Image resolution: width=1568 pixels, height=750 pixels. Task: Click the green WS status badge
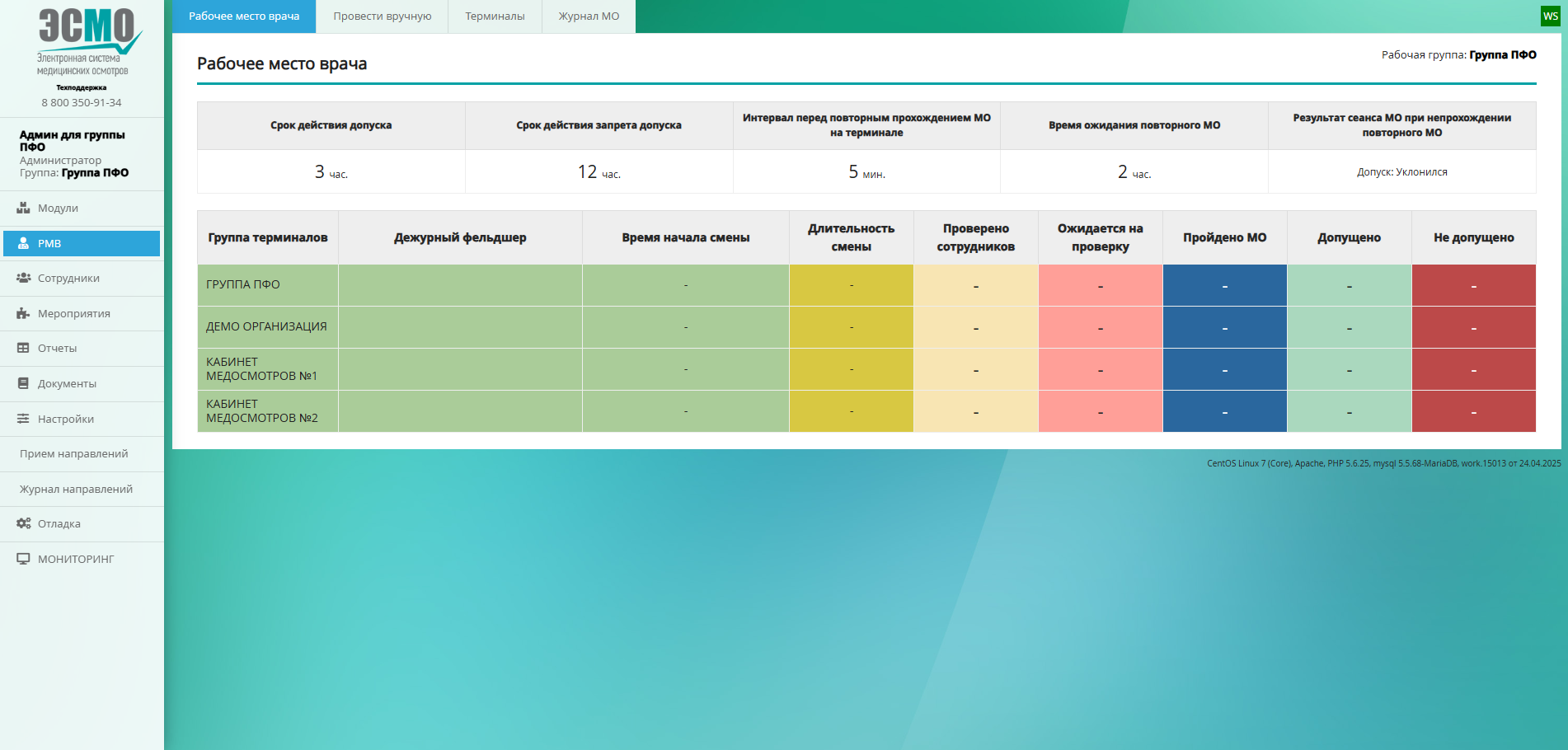pyautogui.click(x=1550, y=16)
